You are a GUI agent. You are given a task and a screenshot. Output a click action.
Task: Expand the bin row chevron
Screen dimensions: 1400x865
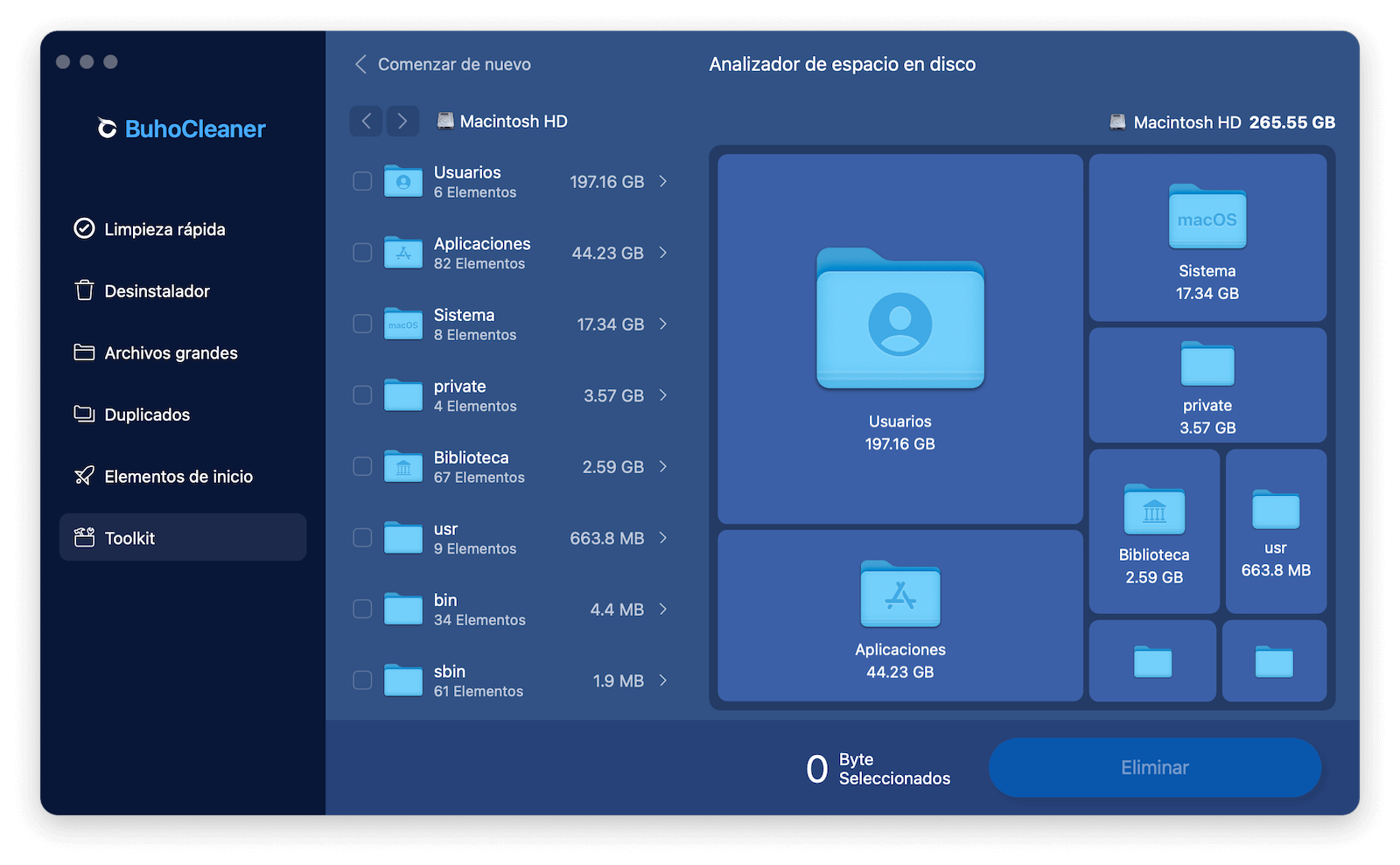coord(663,609)
